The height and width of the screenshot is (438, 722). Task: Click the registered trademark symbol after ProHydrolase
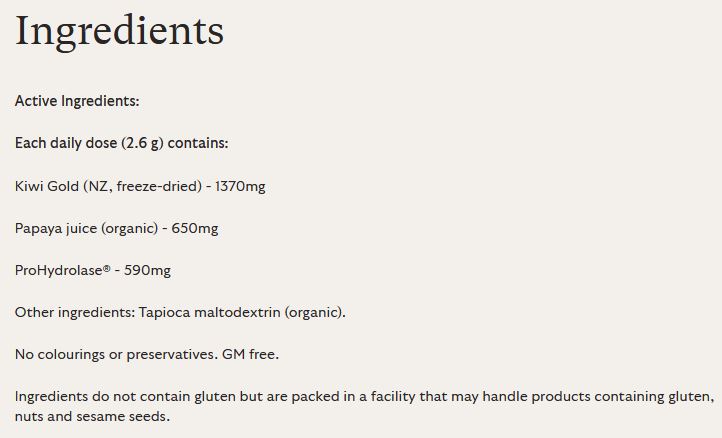tap(107, 267)
